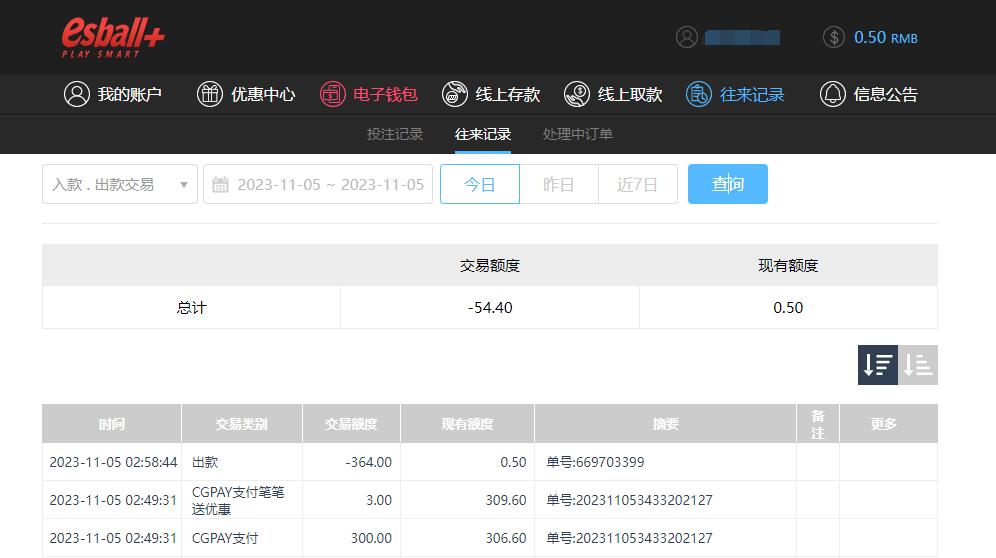Click the 线上取款 withdrawal icon

577,94
